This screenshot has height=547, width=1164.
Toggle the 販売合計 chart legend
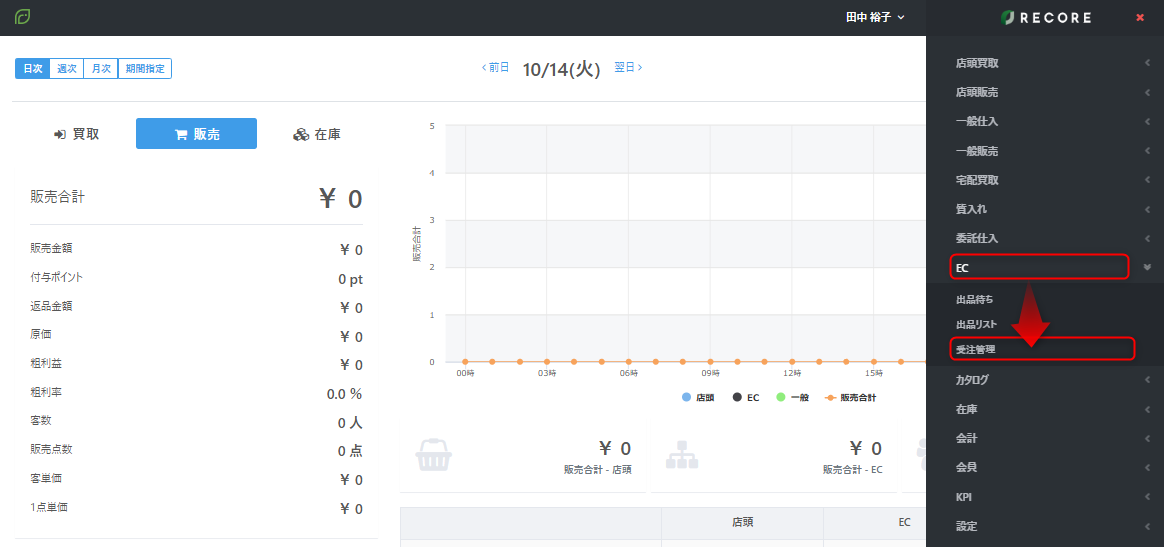point(850,398)
